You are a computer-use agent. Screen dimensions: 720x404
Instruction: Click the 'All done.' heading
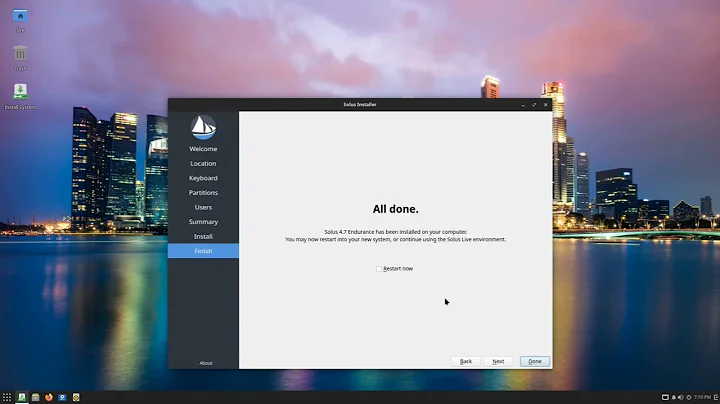[395, 209]
